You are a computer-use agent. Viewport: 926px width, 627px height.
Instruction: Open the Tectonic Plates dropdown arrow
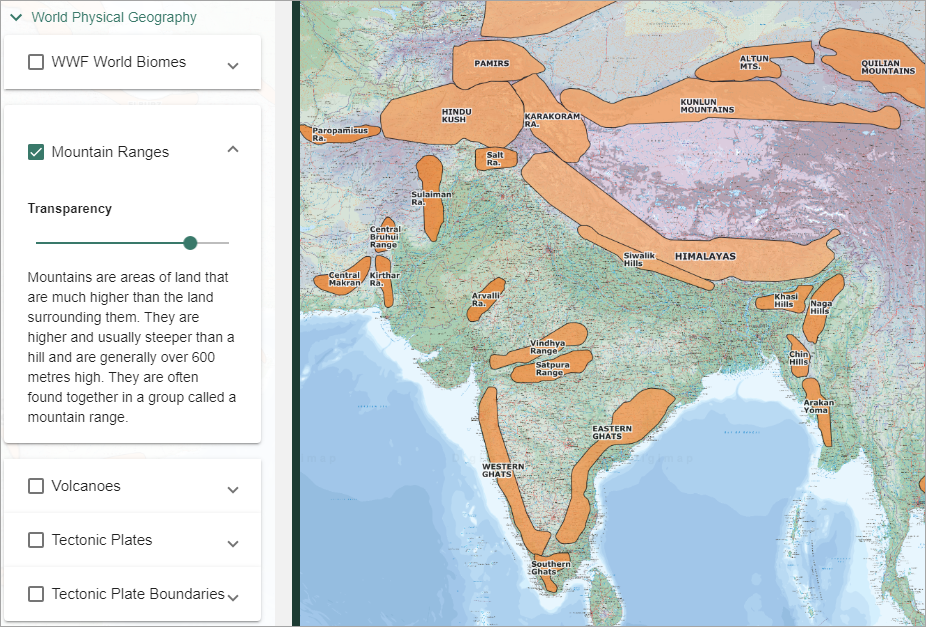pyautogui.click(x=233, y=544)
